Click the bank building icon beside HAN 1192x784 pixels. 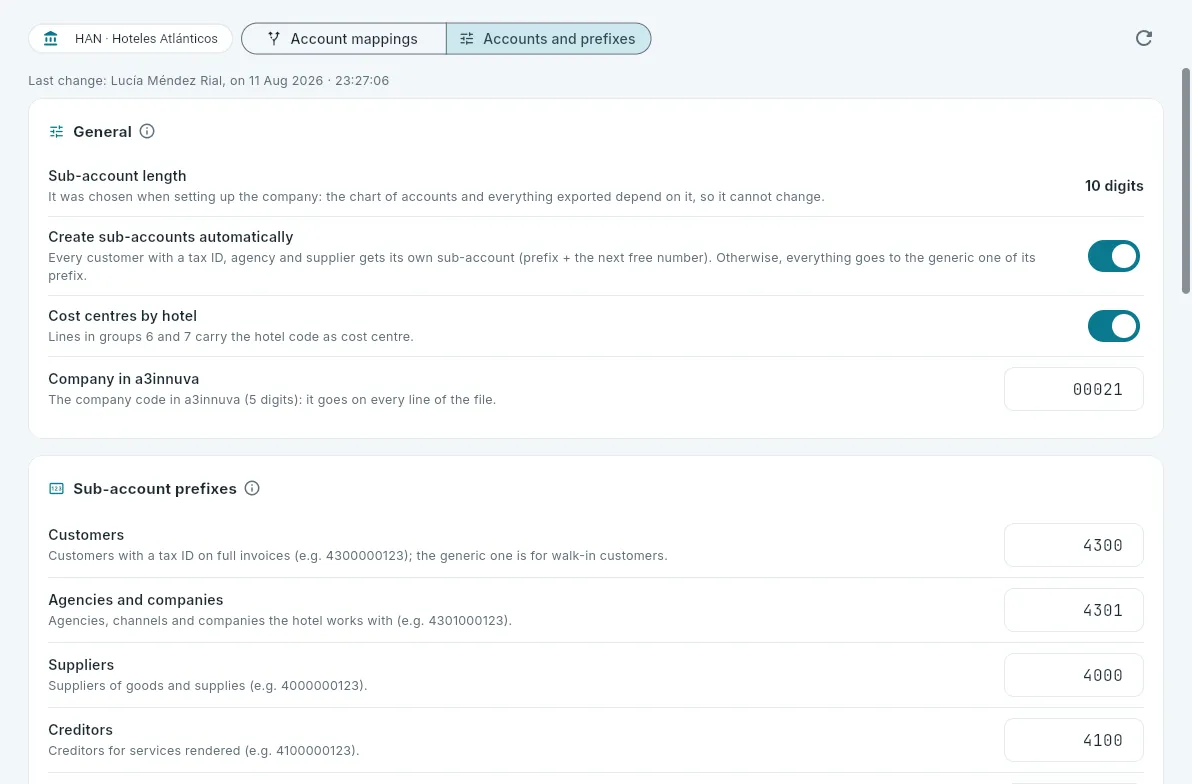[x=51, y=38]
